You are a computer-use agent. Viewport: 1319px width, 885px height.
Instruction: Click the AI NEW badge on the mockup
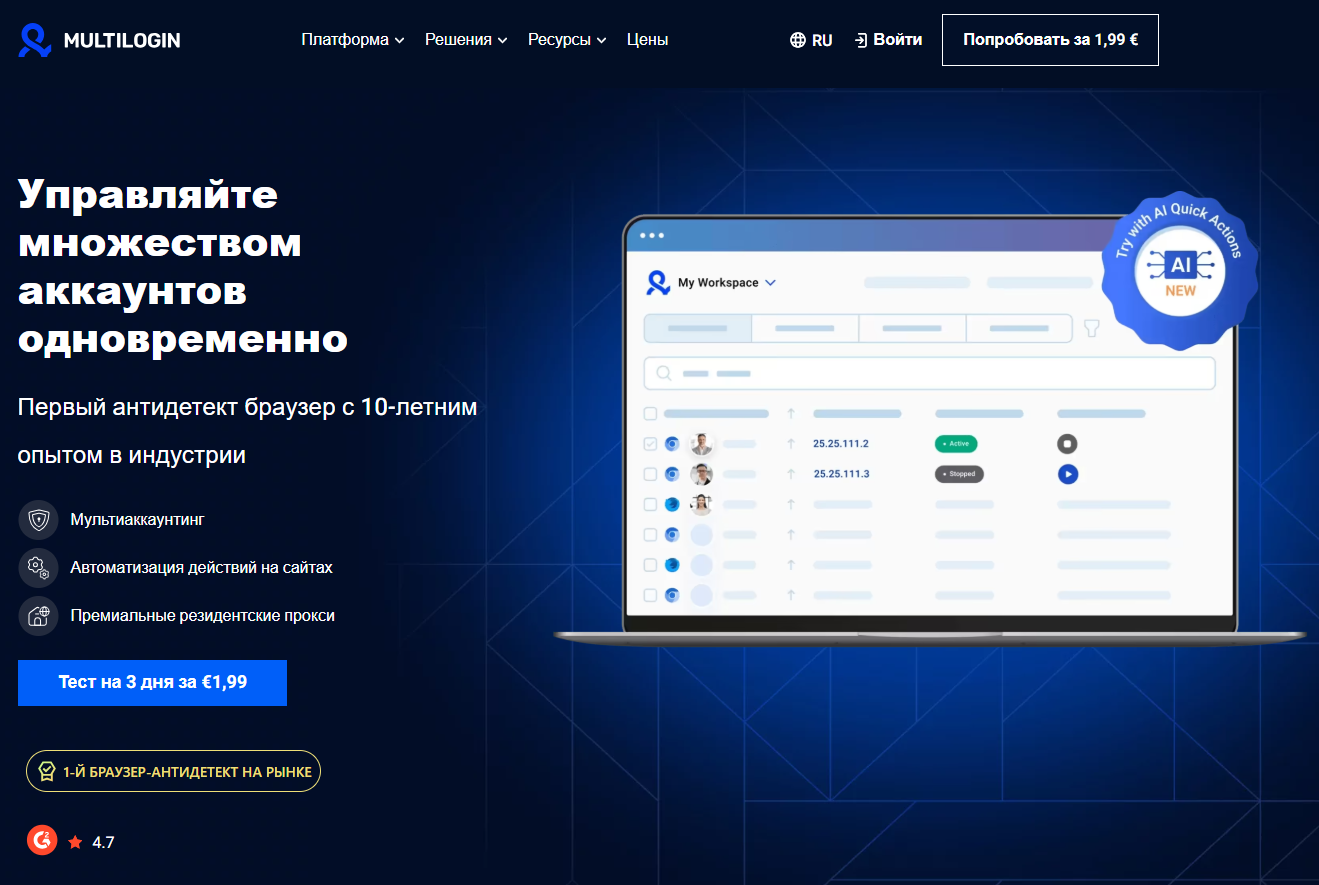coord(1180,272)
